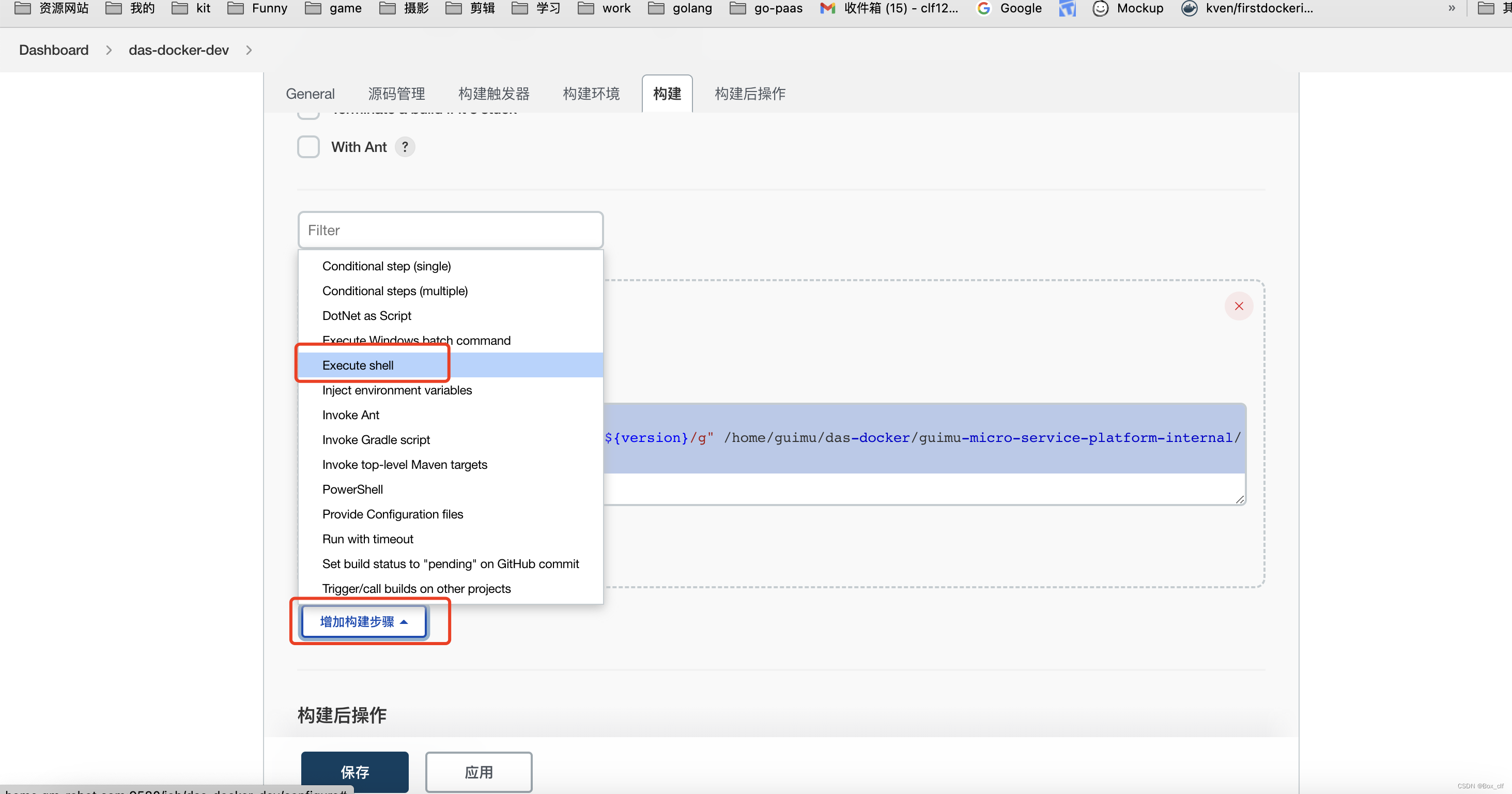Open the 资源网站 bookmark folder

pos(52,8)
